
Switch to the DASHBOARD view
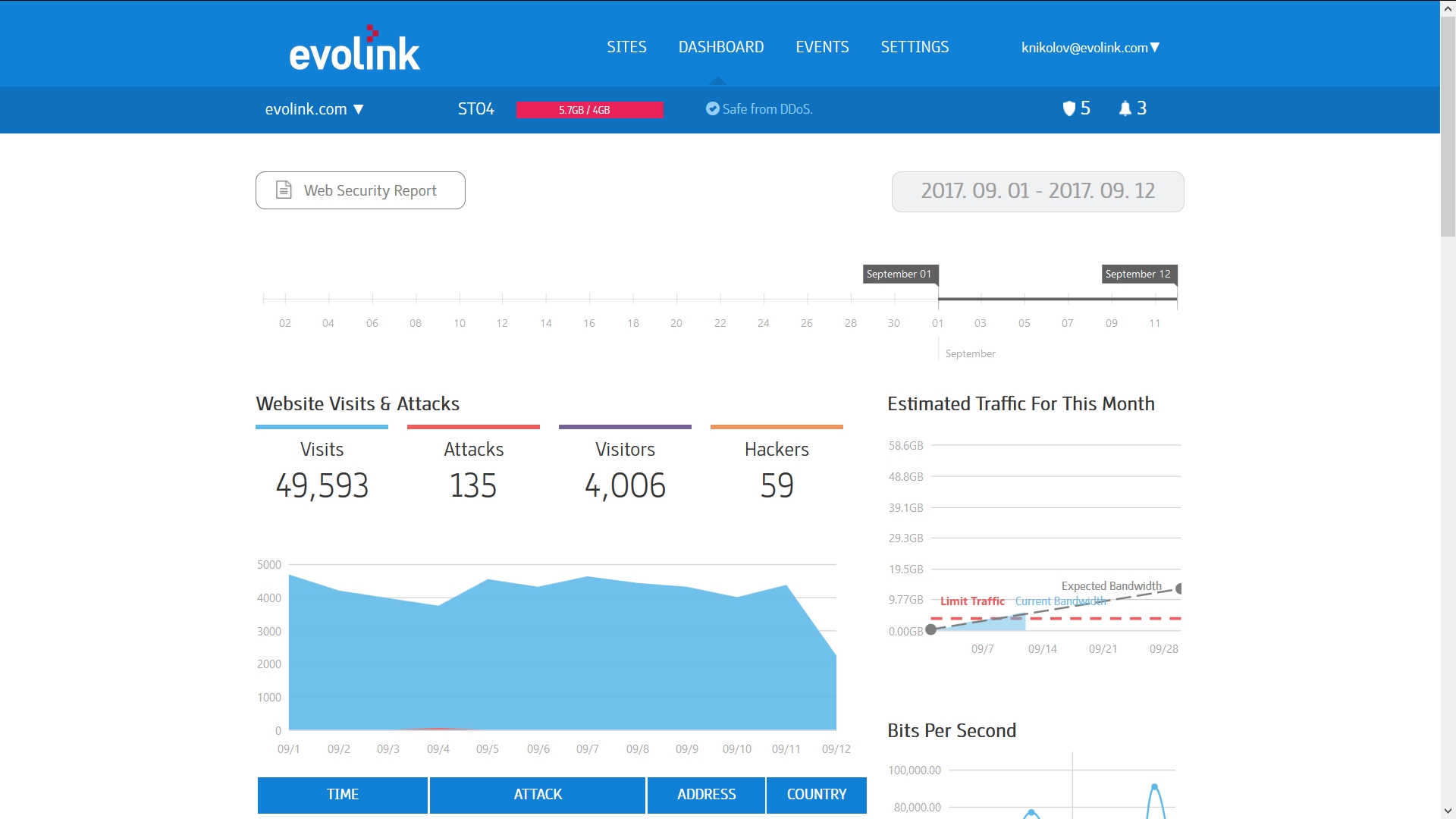(x=721, y=47)
